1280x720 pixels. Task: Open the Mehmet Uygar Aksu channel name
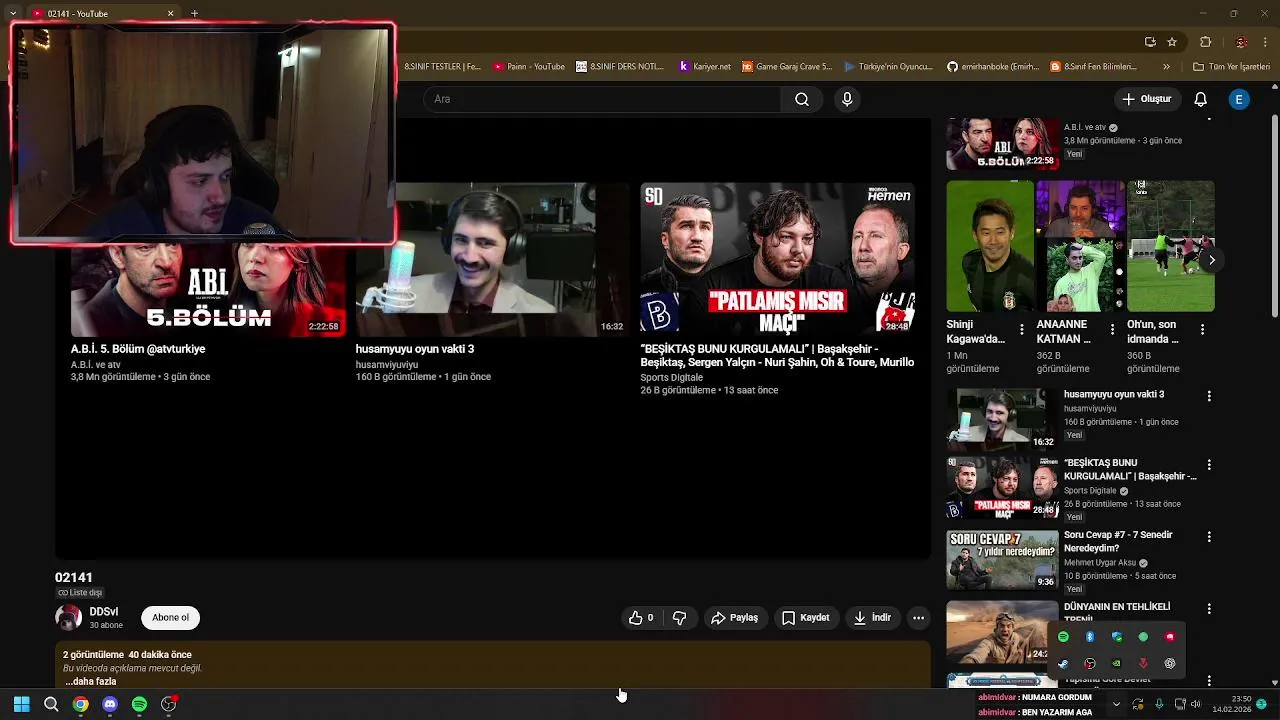coord(1100,563)
